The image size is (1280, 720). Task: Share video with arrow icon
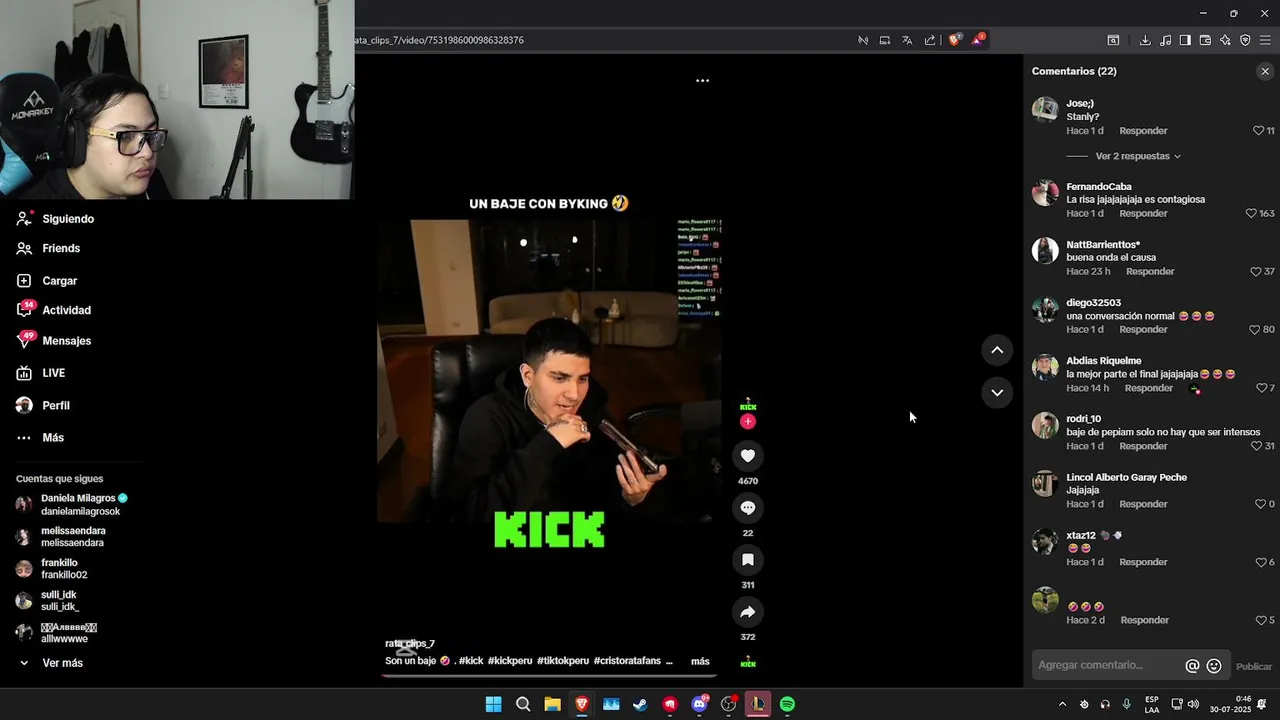(x=747, y=612)
